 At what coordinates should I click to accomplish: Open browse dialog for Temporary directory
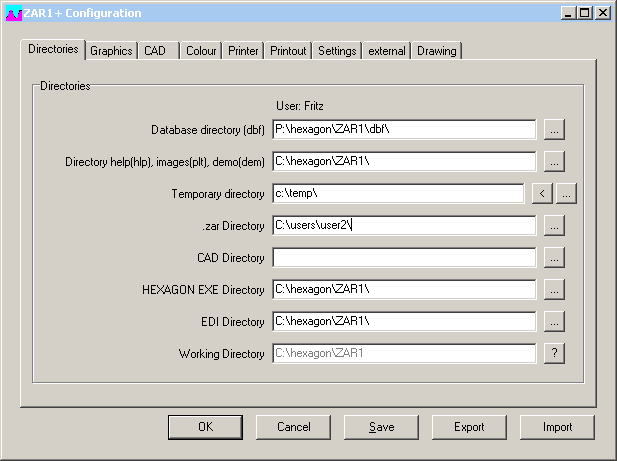pos(567,193)
